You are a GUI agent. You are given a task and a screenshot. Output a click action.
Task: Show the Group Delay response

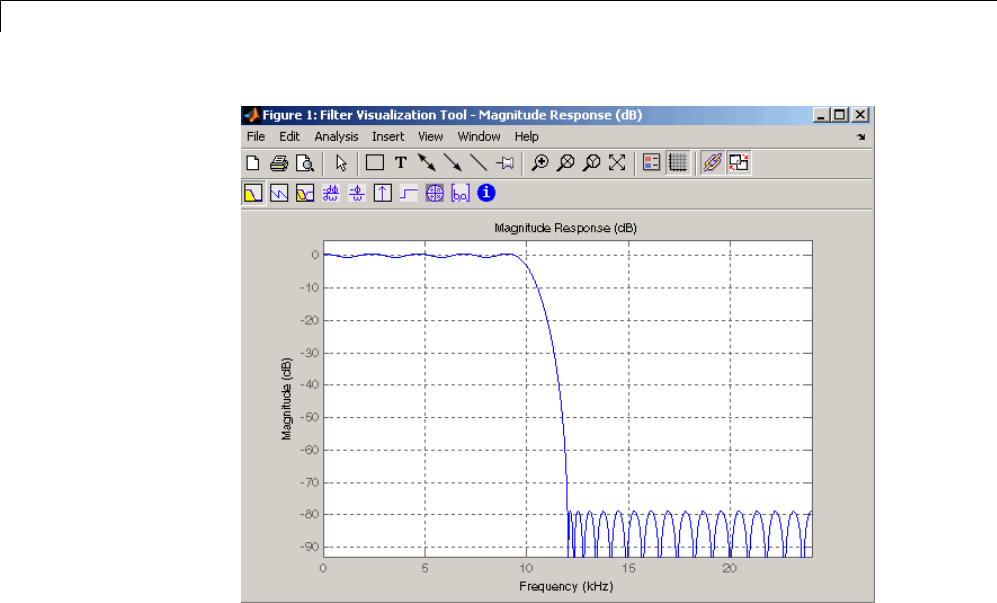(x=331, y=193)
